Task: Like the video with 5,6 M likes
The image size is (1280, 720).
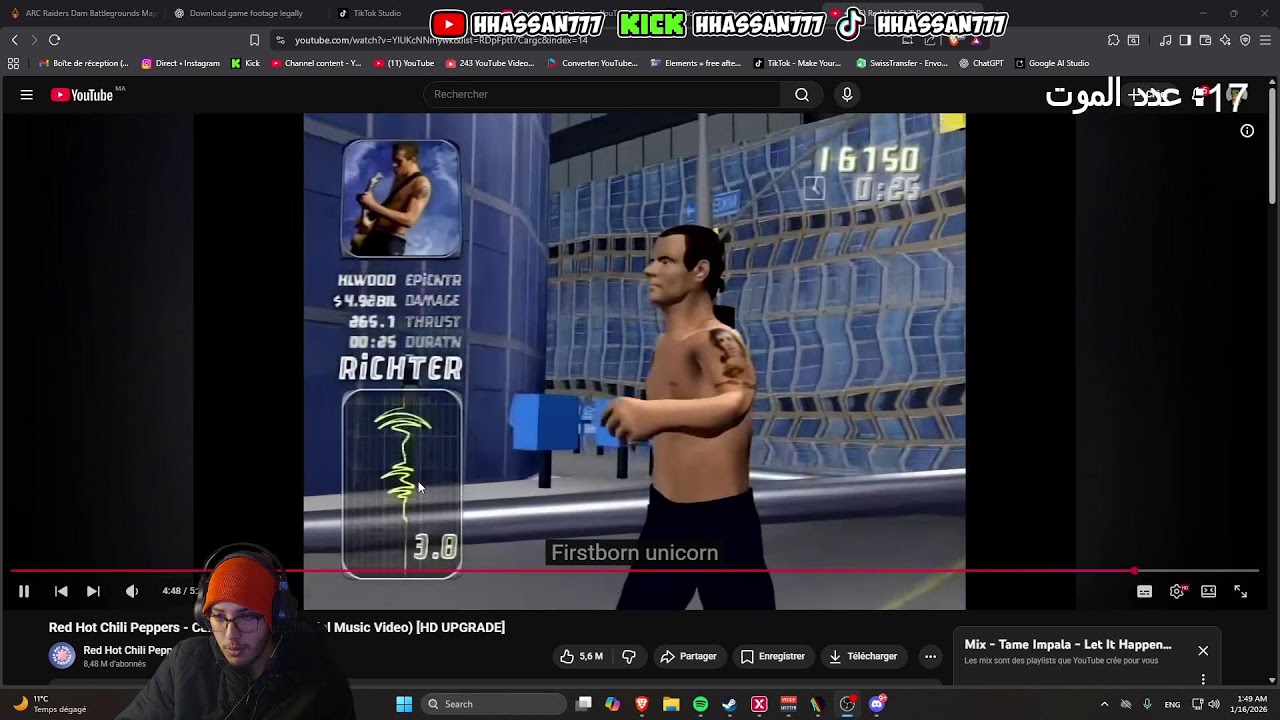Action: click(x=581, y=656)
